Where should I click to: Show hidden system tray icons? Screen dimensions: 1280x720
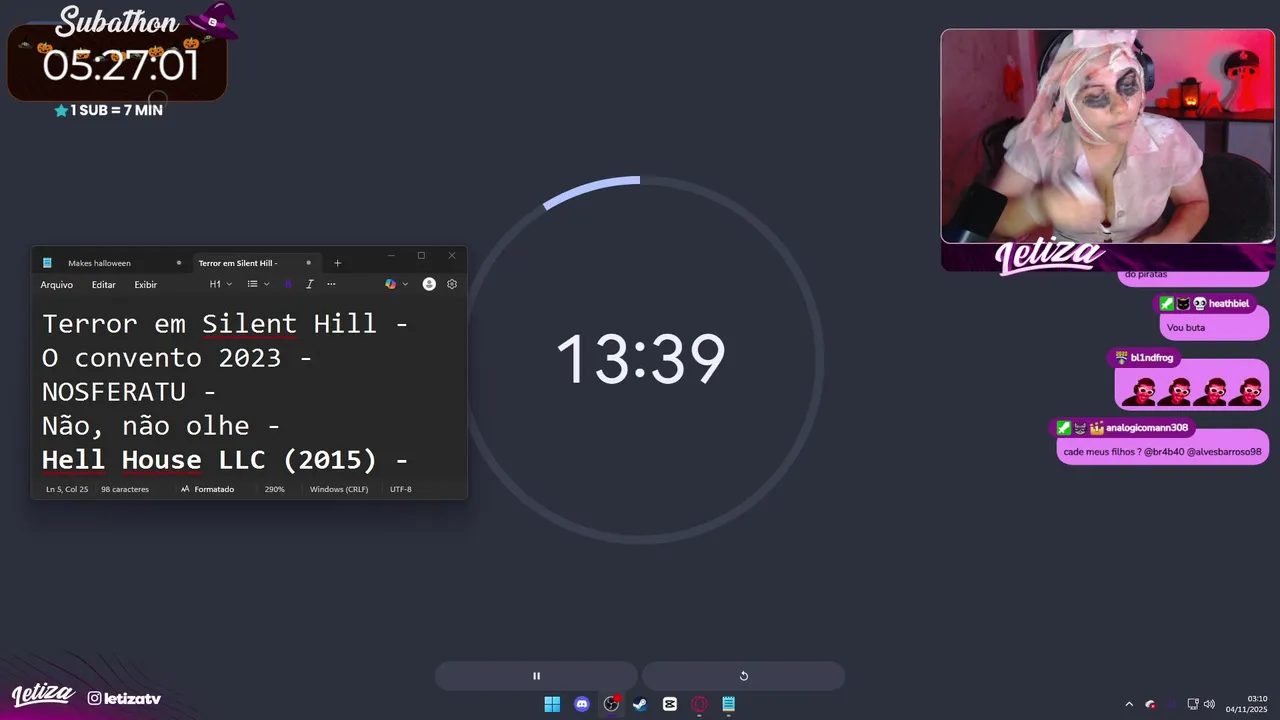(x=1129, y=704)
